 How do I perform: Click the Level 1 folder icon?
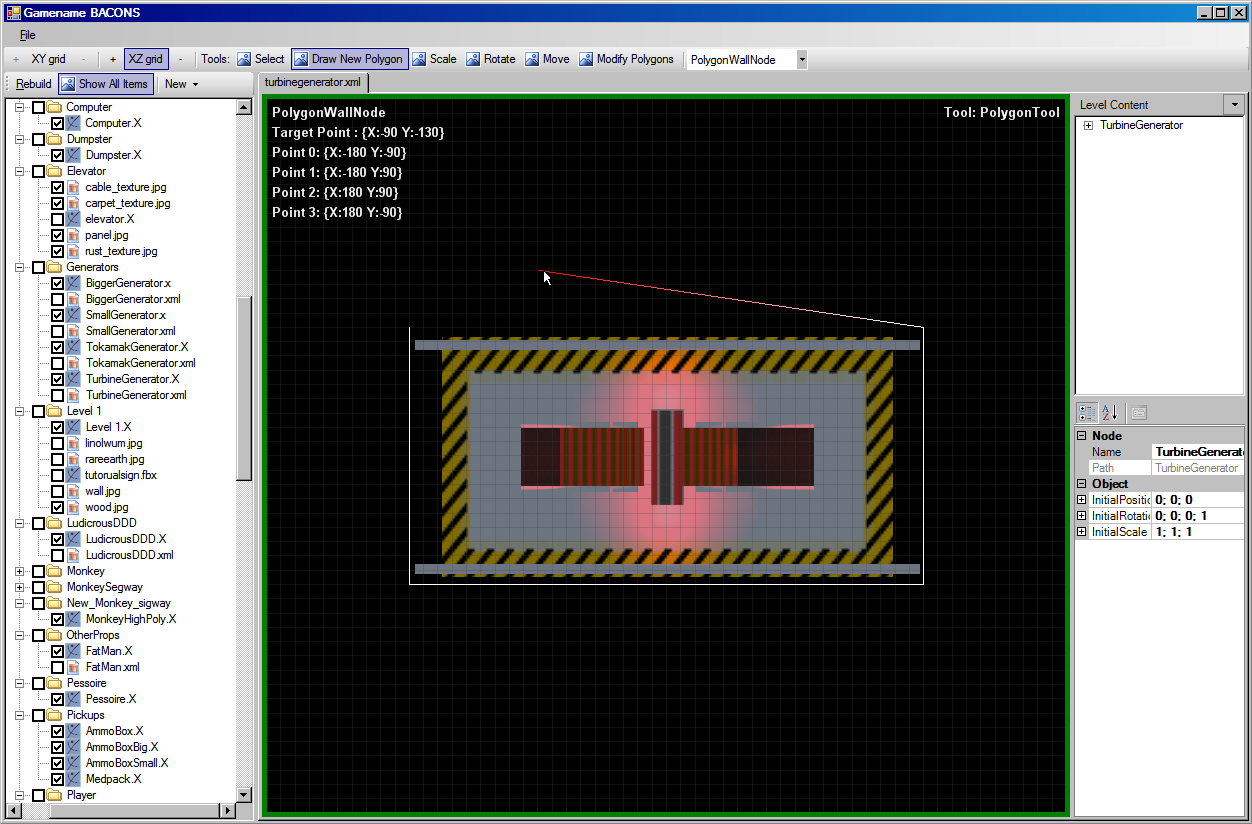(x=54, y=411)
